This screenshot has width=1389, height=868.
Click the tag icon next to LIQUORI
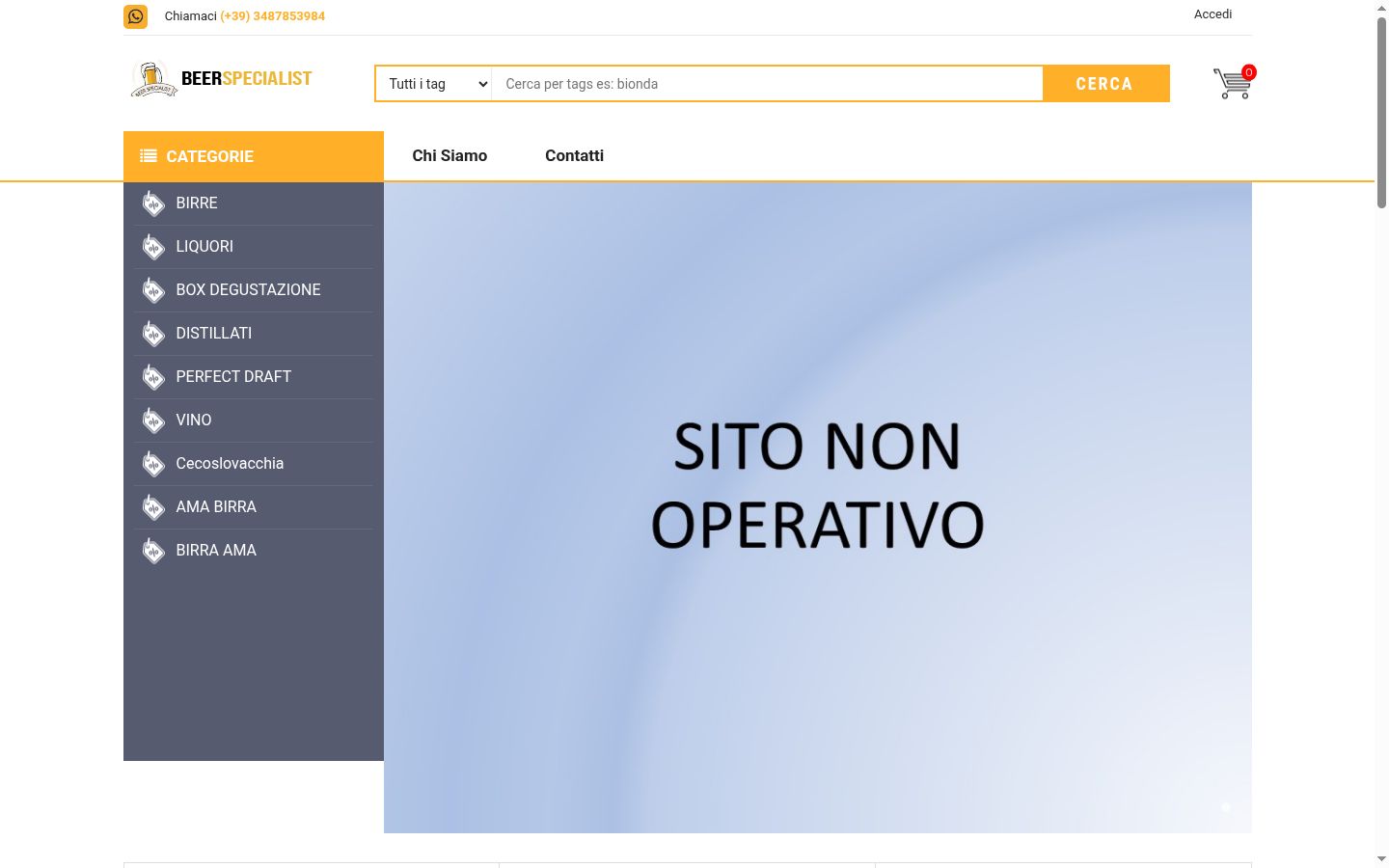click(x=153, y=247)
